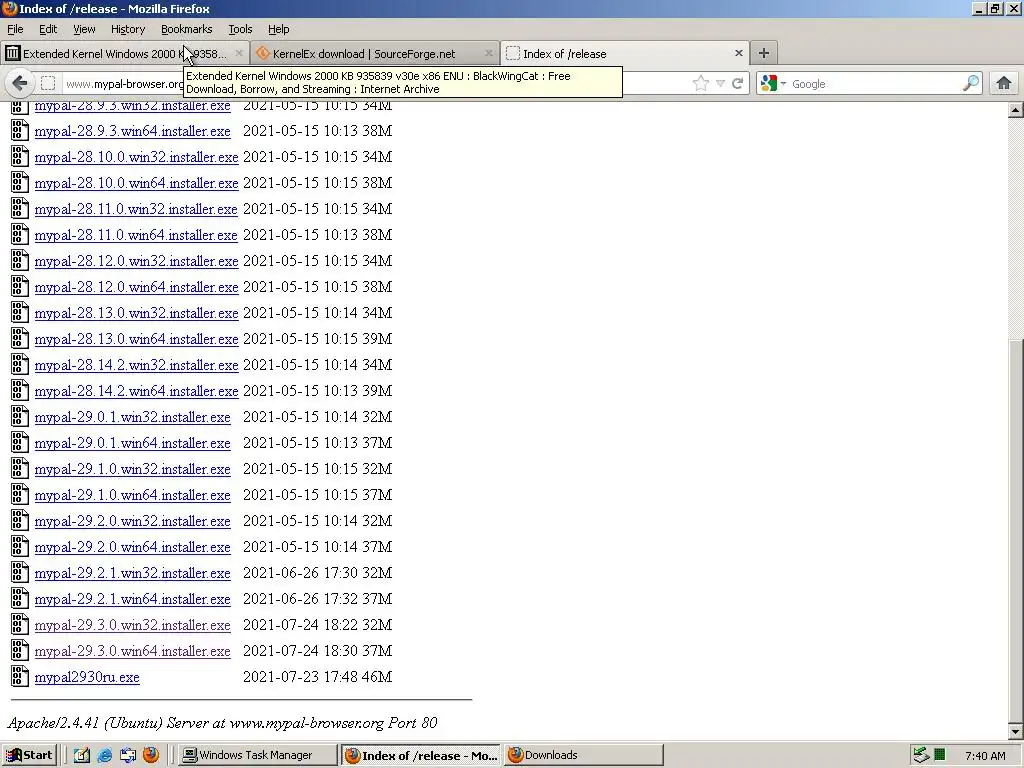The width and height of the screenshot is (1024, 768).
Task: Open the Bookmarks menu
Action: pos(187,29)
